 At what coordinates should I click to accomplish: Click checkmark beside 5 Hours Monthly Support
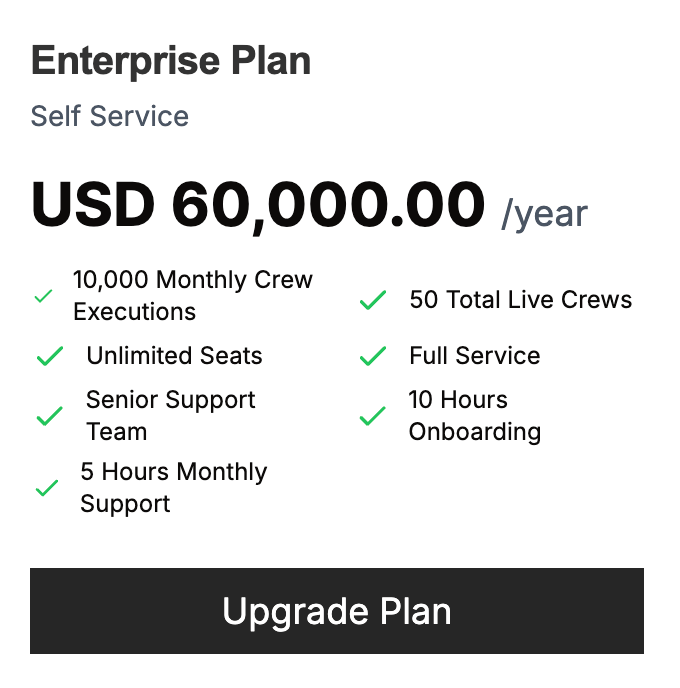46,489
